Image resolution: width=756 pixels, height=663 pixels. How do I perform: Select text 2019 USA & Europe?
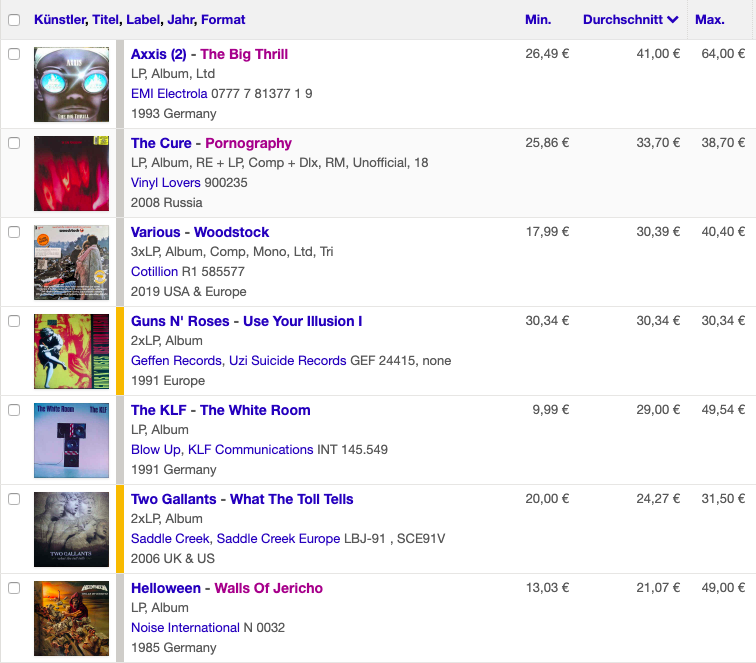point(189,292)
